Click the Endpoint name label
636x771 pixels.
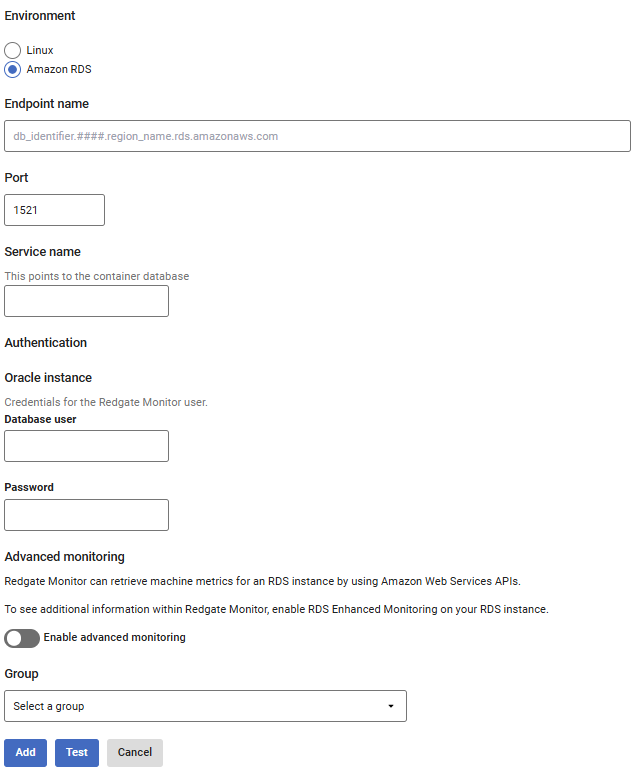[x=46, y=104]
